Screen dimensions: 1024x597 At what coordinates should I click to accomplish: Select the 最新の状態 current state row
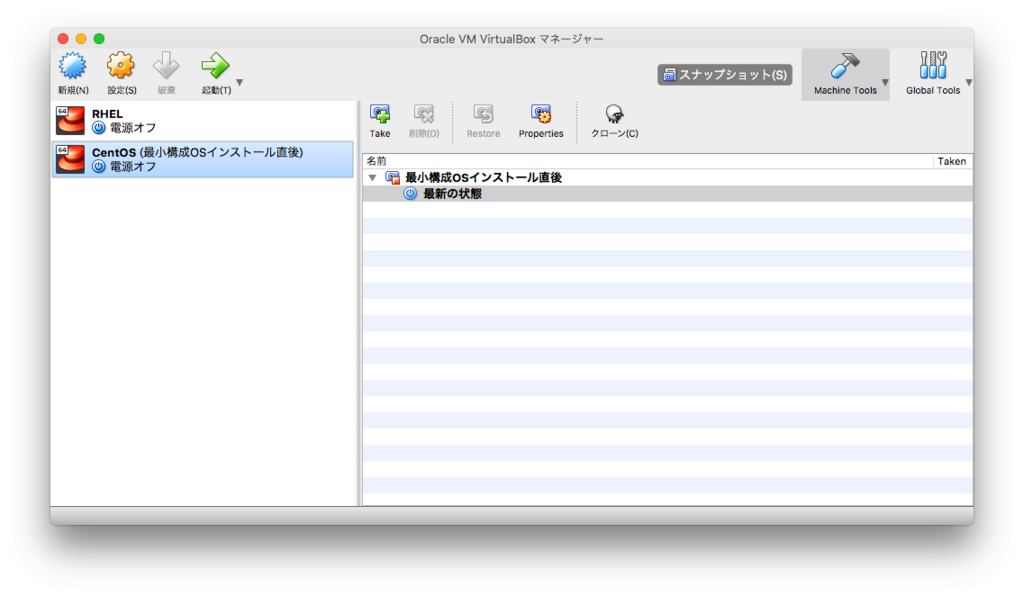(x=667, y=193)
